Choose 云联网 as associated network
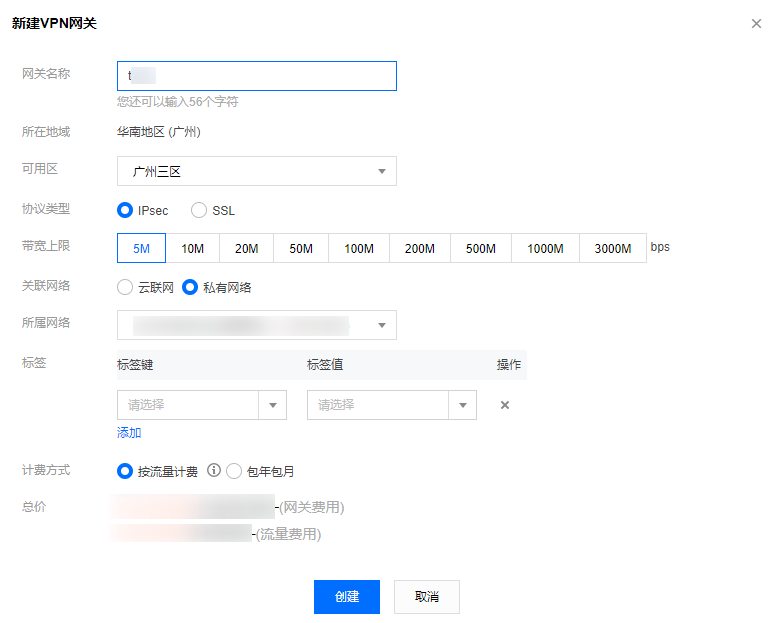Viewport: 778px width, 623px height. (125, 287)
